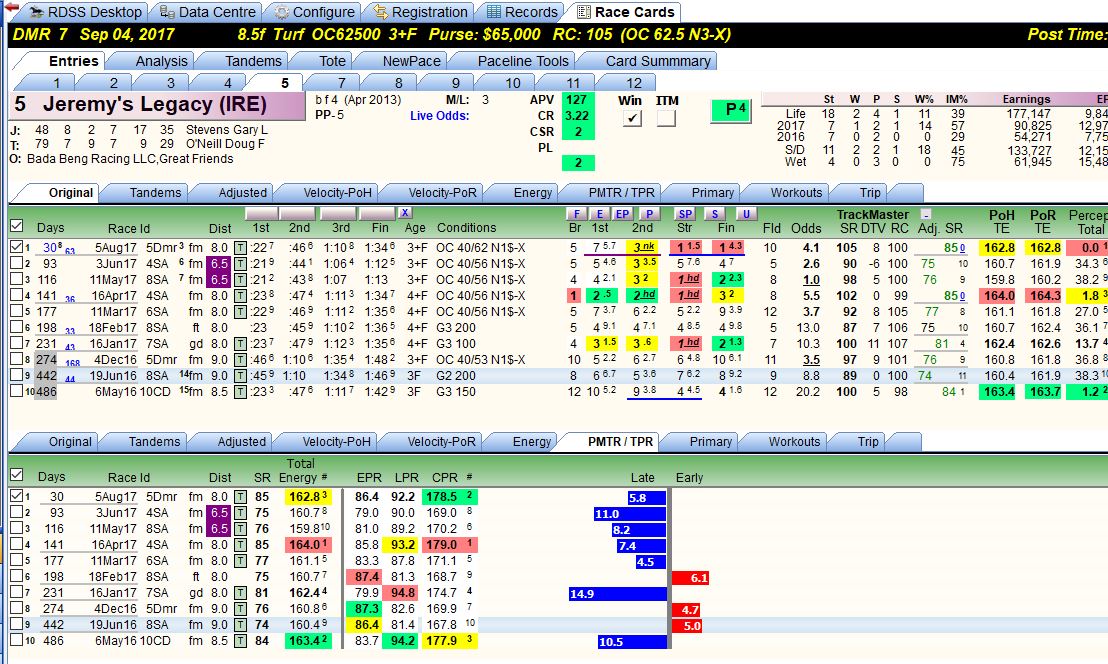Click the EP filter button

(x=623, y=214)
